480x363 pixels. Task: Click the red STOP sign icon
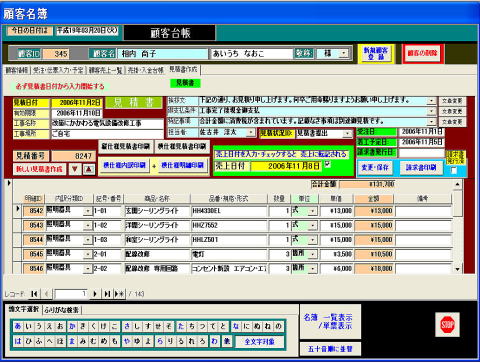[x=447, y=324]
